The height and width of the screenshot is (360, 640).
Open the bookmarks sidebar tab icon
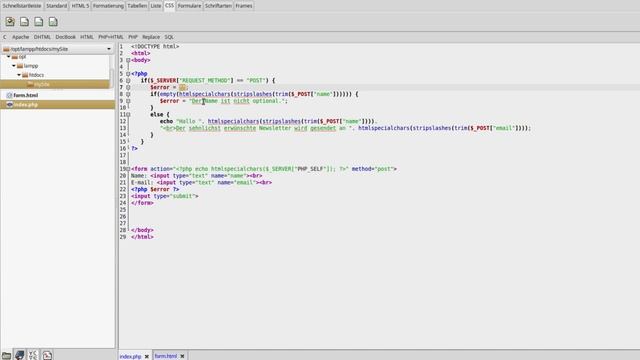click(20, 355)
